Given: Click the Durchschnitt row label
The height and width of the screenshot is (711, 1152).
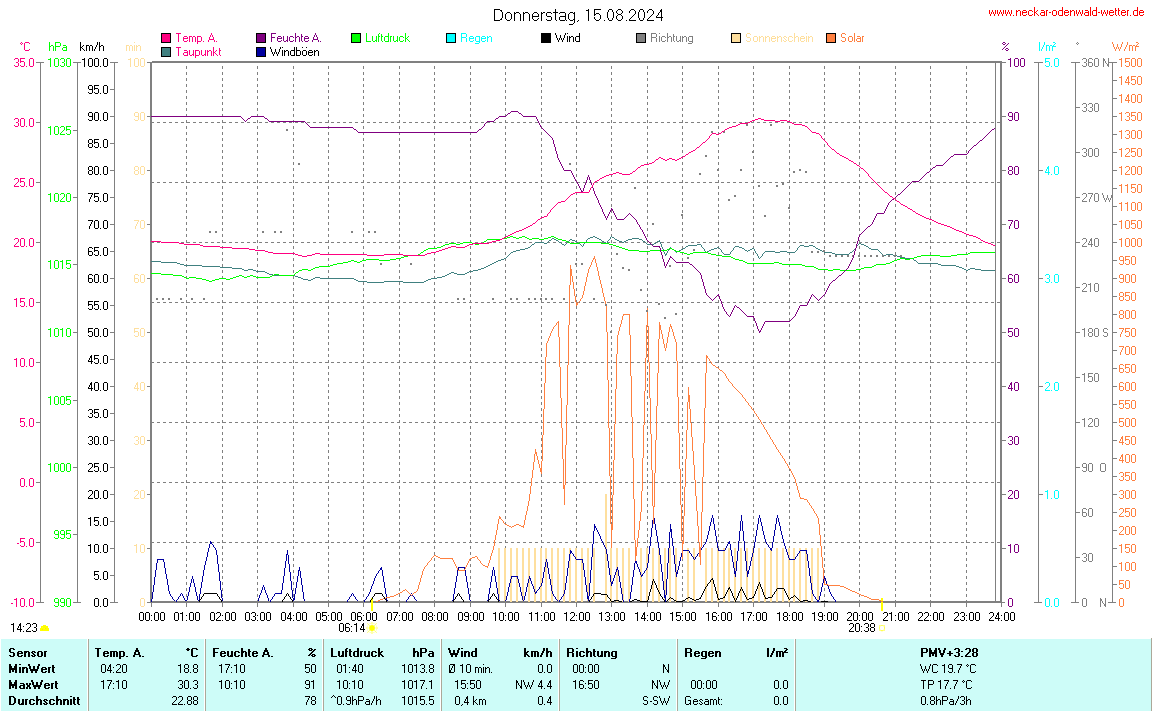Looking at the screenshot, I should click(42, 701).
